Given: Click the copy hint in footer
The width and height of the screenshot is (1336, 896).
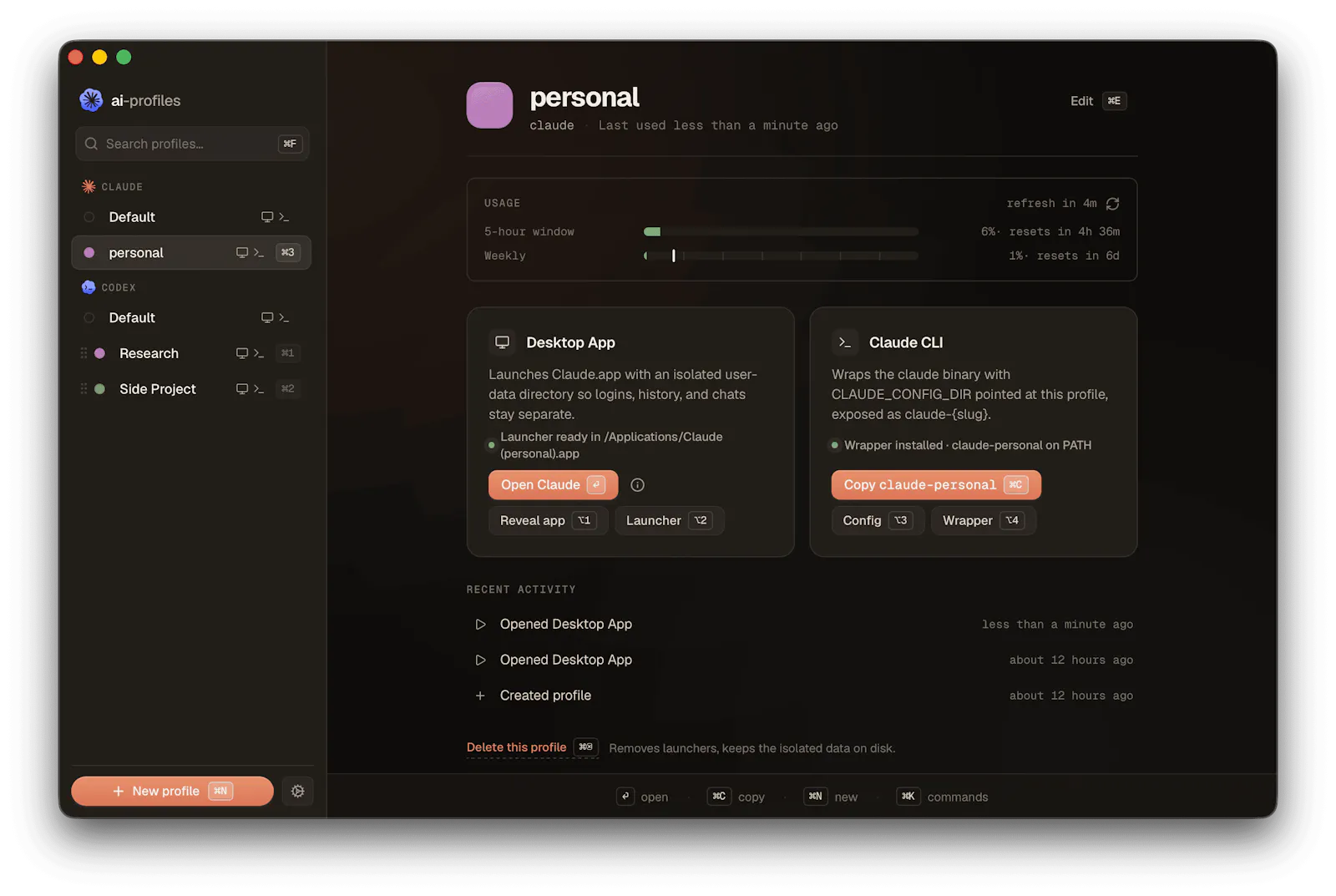Looking at the screenshot, I should (736, 797).
